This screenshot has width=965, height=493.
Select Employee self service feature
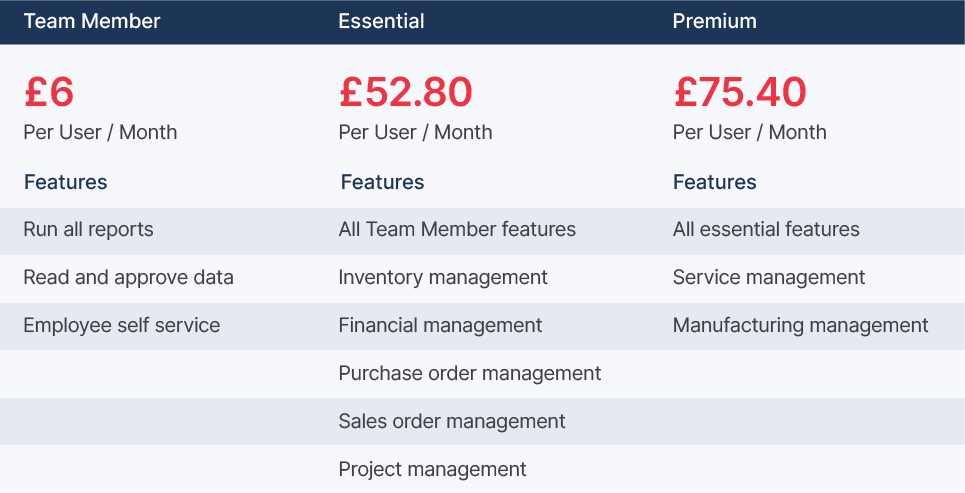pyautogui.click(x=122, y=326)
